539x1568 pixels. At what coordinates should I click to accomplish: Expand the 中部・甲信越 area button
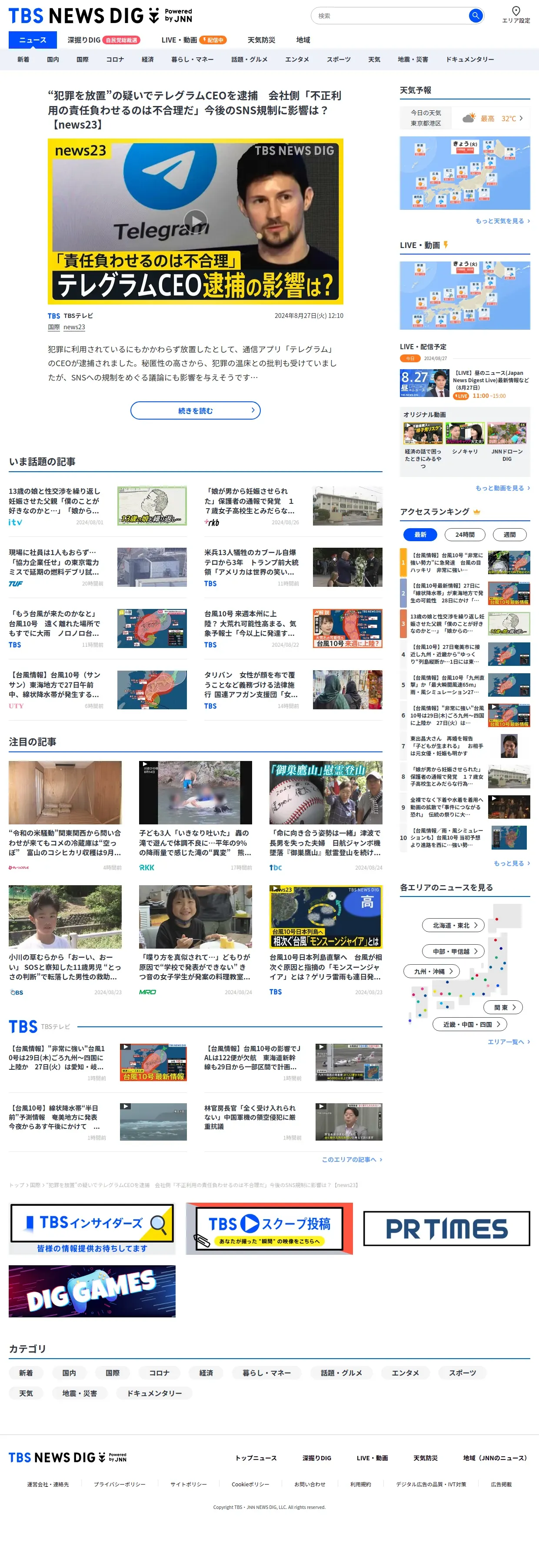[453, 951]
